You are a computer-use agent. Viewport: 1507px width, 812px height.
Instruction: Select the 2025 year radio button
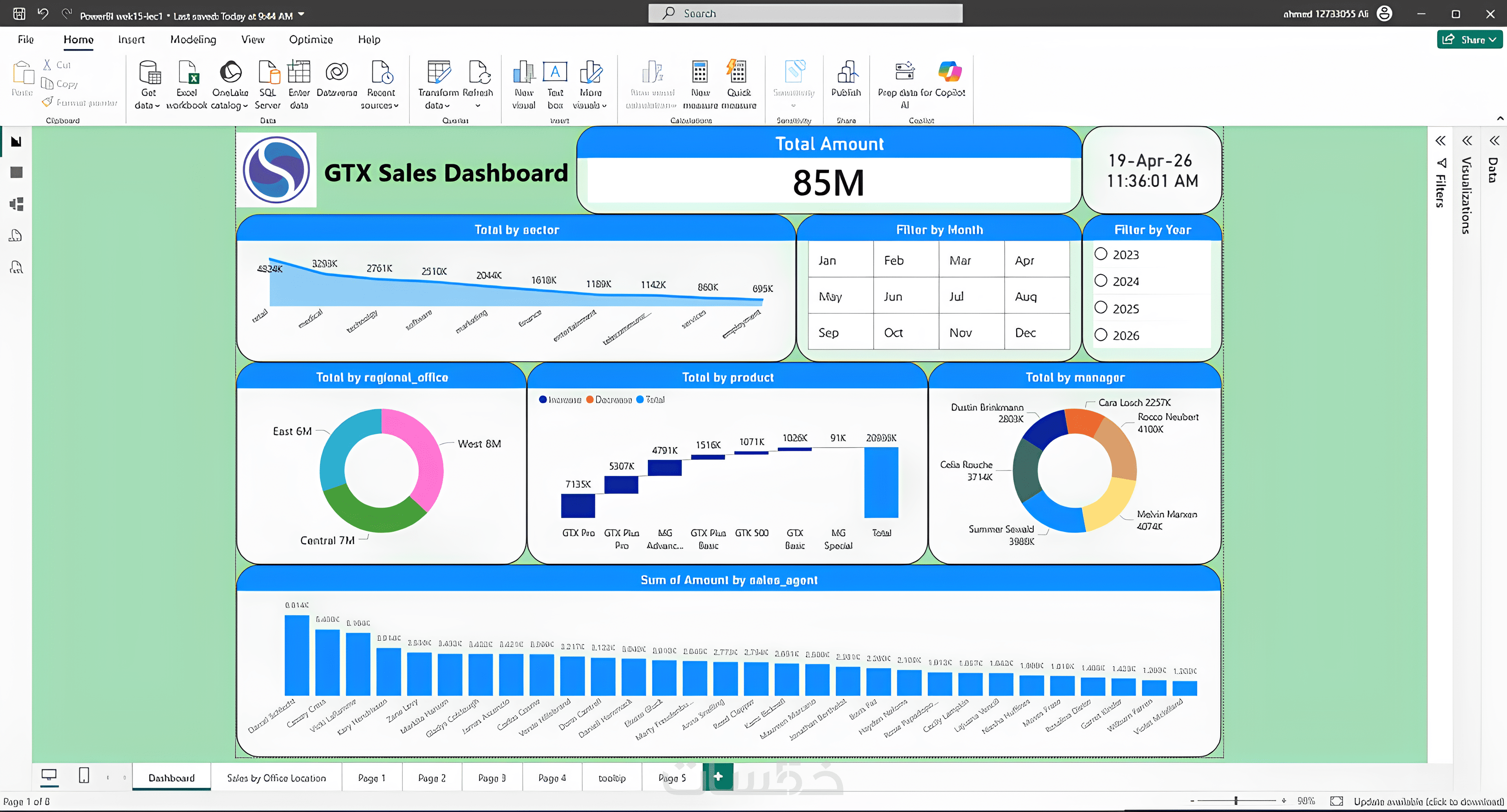[1101, 308]
